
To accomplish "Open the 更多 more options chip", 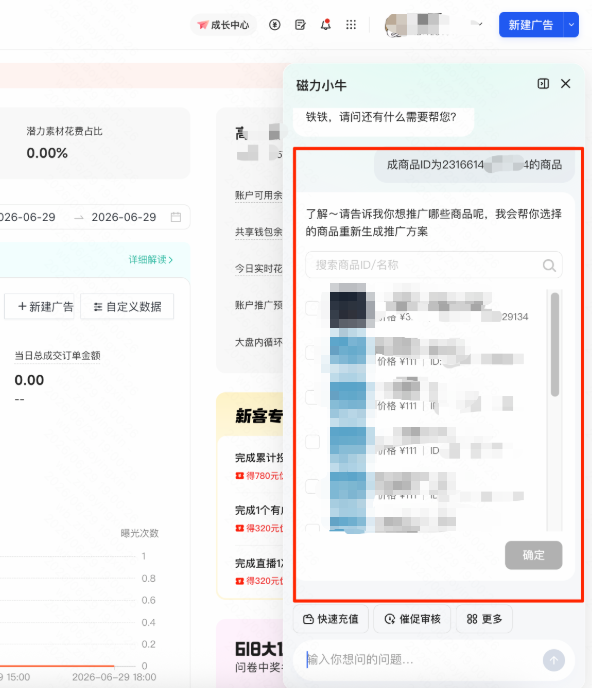I will [484, 619].
